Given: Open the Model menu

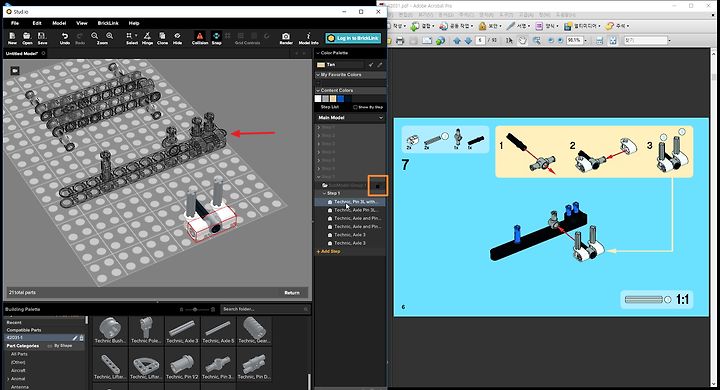Looking at the screenshot, I should [x=59, y=23].
